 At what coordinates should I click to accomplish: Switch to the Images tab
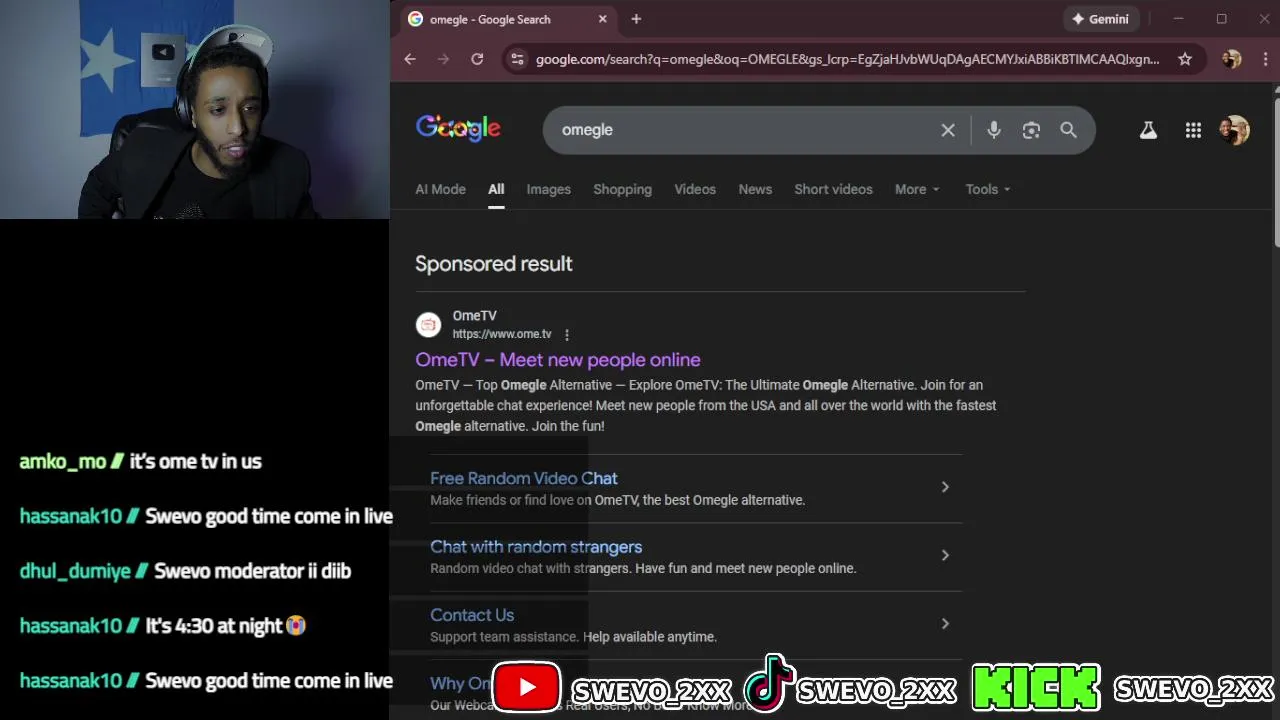pos(548,189)
